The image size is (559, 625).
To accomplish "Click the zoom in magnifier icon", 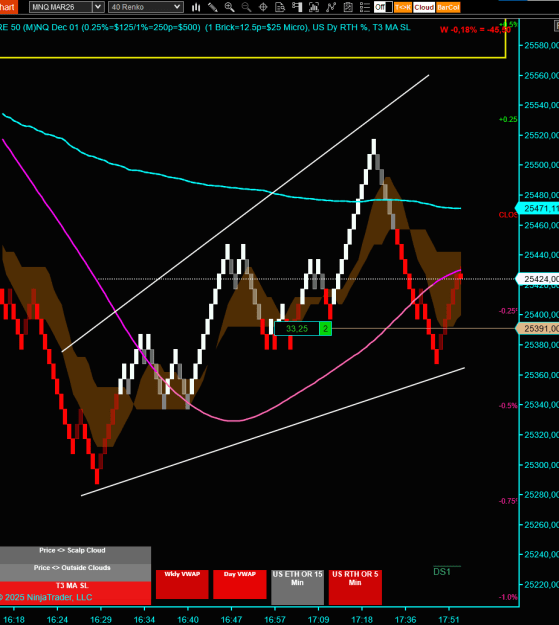I will pyautogui.click(x=229, y=7).
